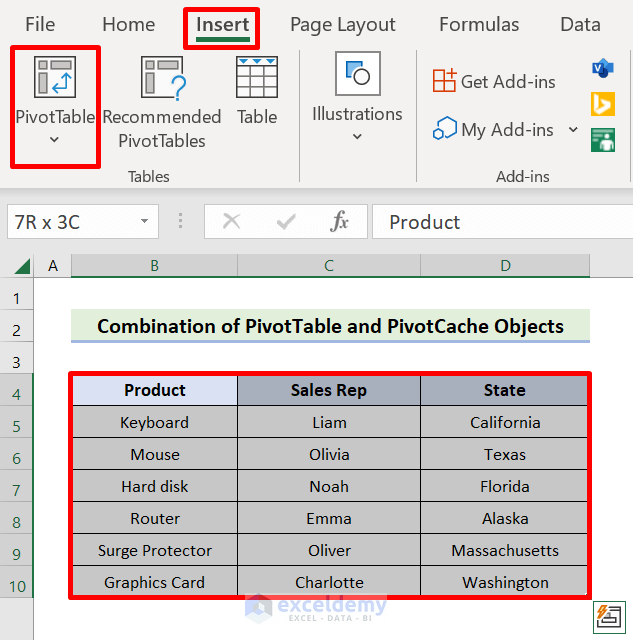Open the Formulas tab

click(479, 25)
